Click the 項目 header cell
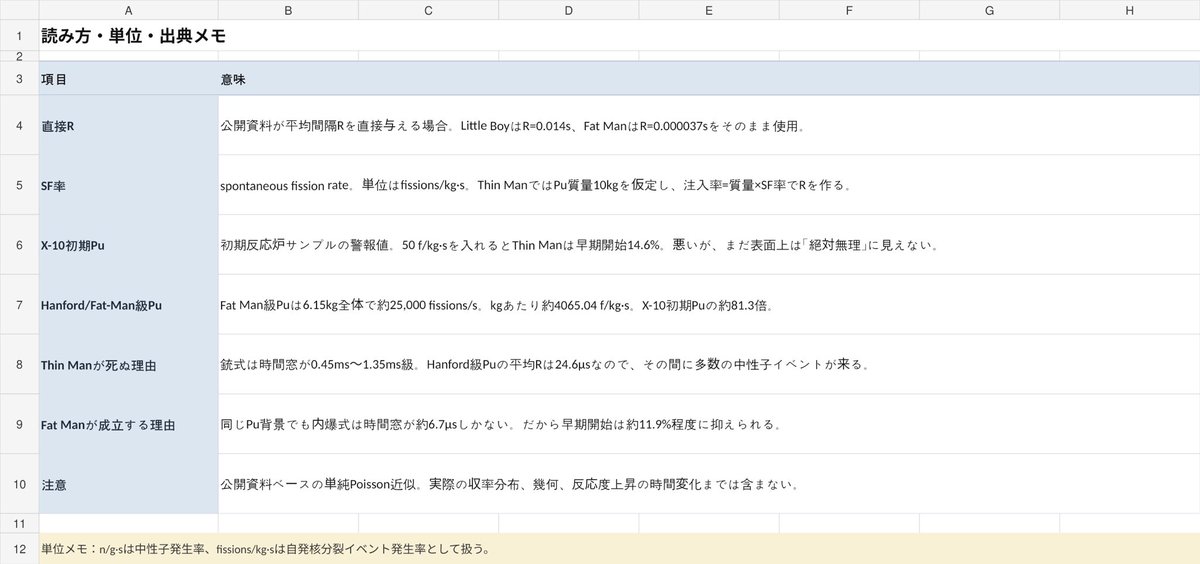This screenshot has width=1200, height=564. [128, 78]
